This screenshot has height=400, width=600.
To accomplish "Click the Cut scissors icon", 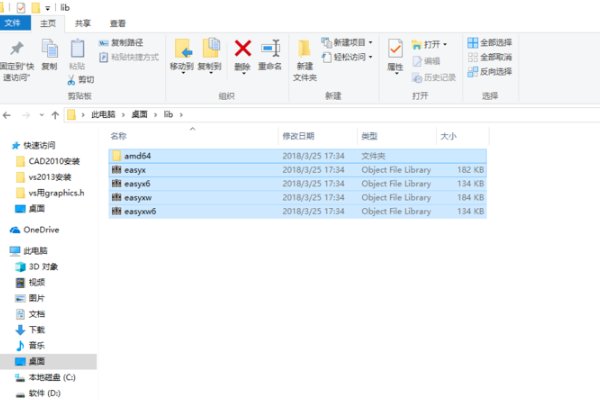I will (x=71, y=80).
